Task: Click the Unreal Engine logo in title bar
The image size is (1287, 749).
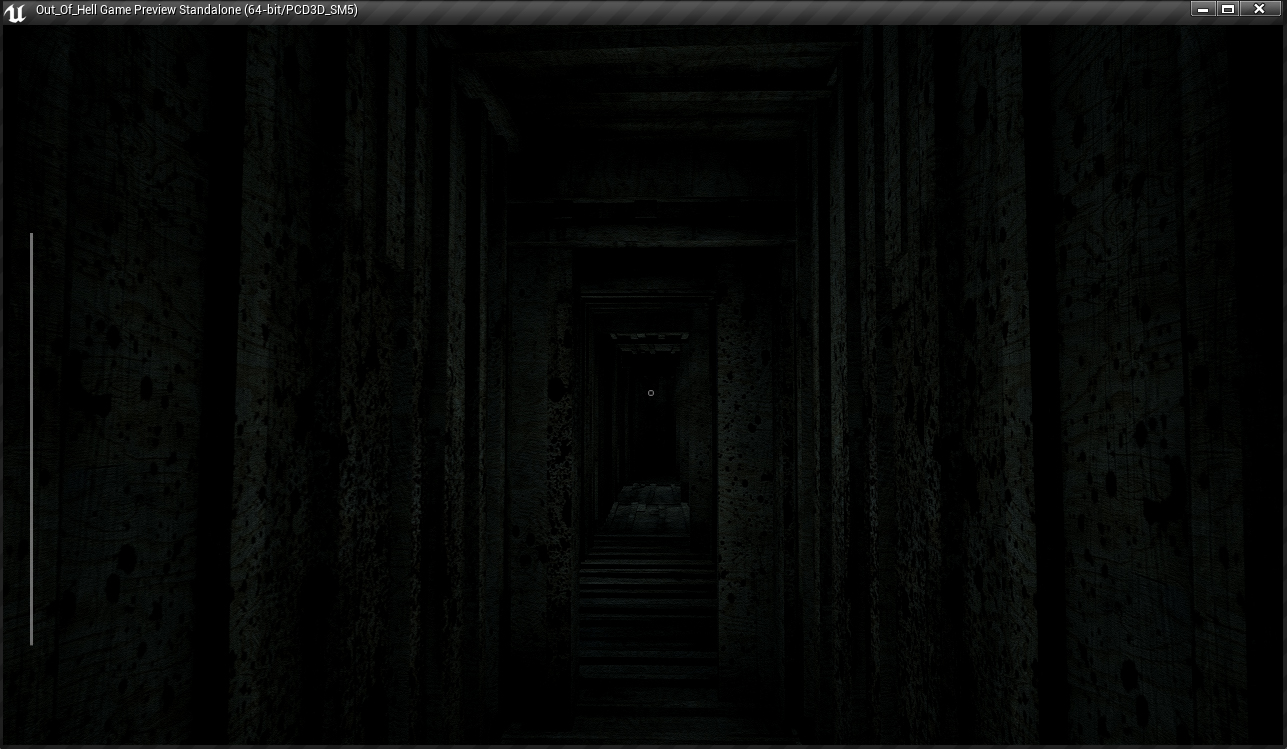Action: (x=15, y=12)
